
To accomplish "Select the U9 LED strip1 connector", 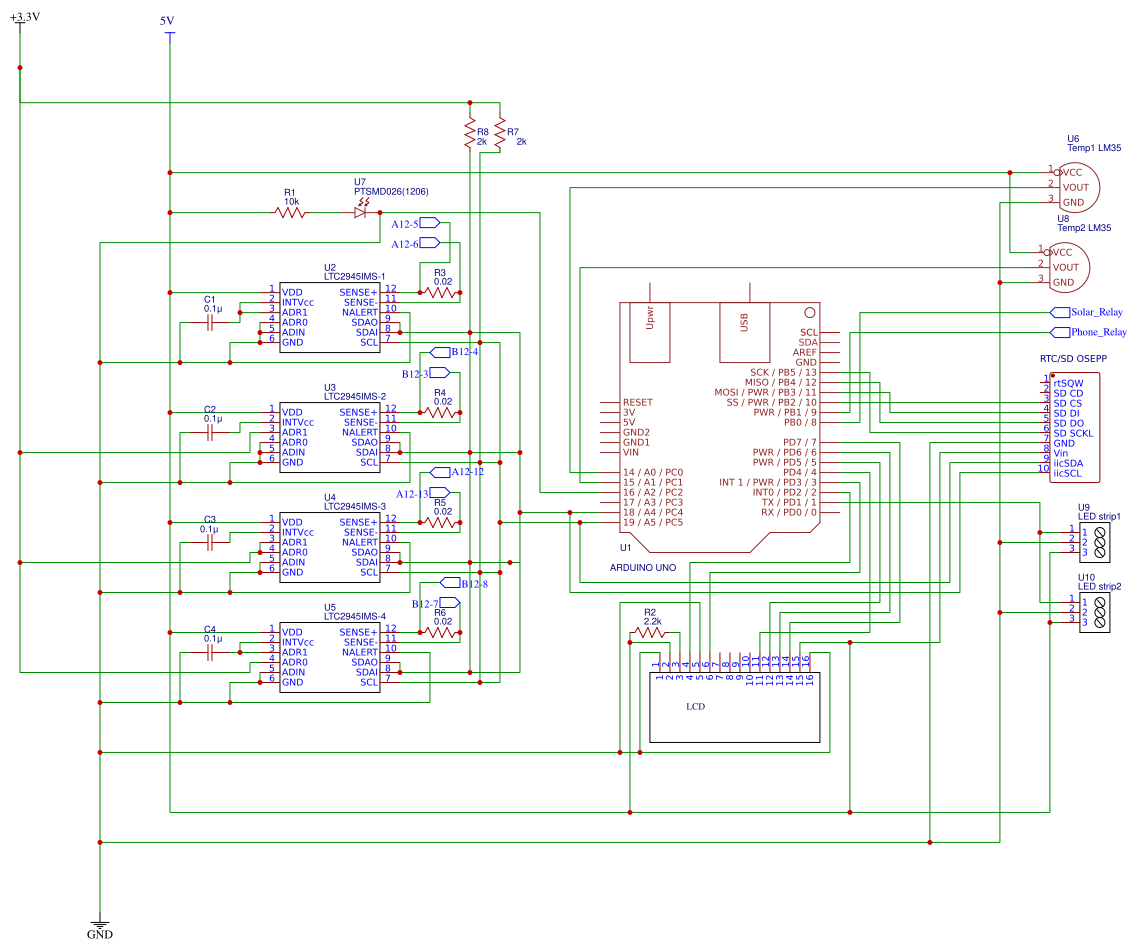I will tap(1095, 542).
